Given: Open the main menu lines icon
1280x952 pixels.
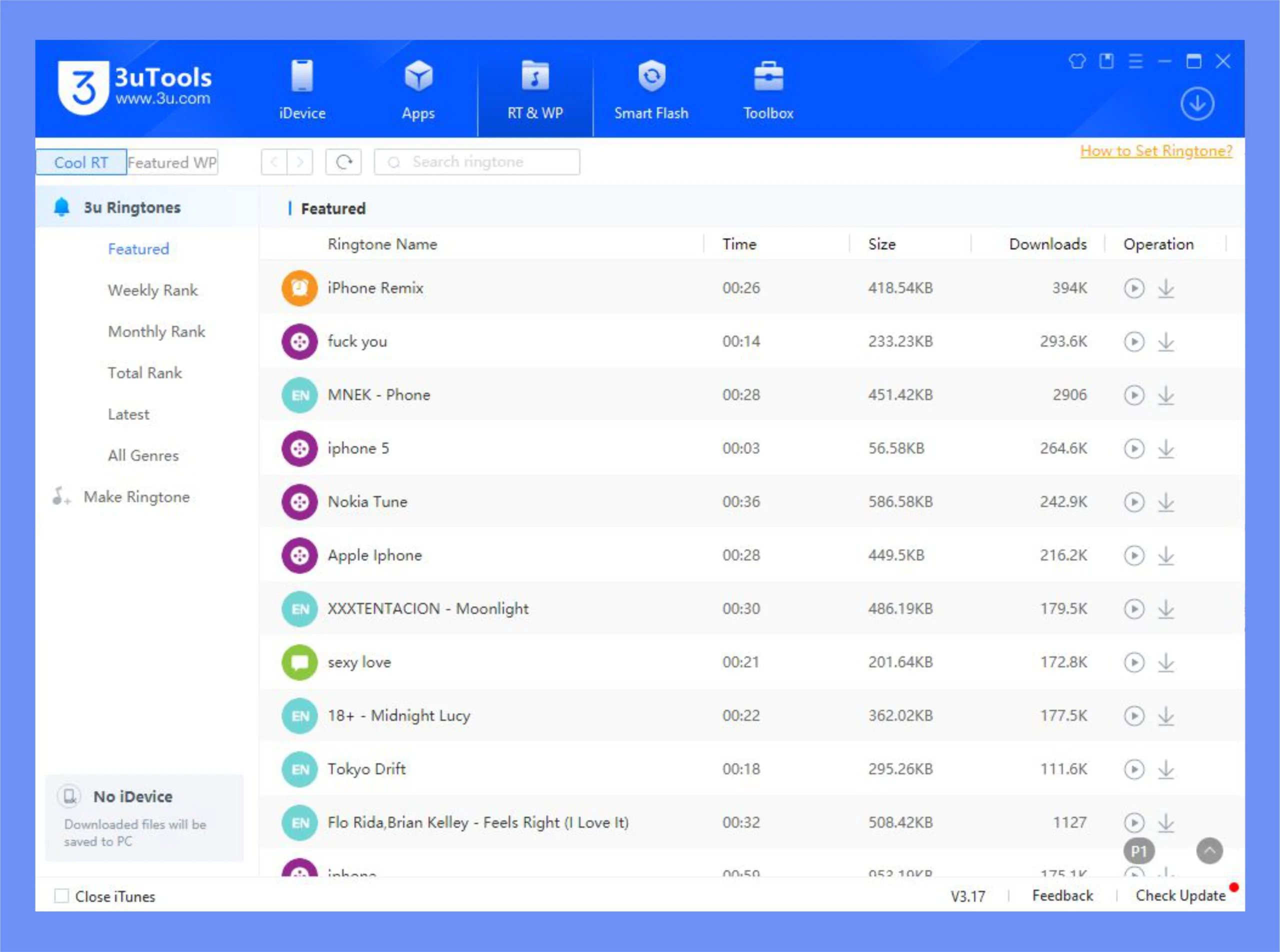Looking at the screenshot, I should pyautogui.click(x=1135, y=61).
